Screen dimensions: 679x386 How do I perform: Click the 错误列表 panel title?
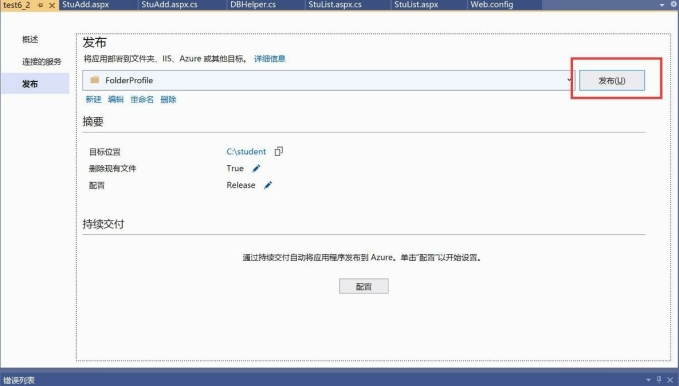click(19, 380)
